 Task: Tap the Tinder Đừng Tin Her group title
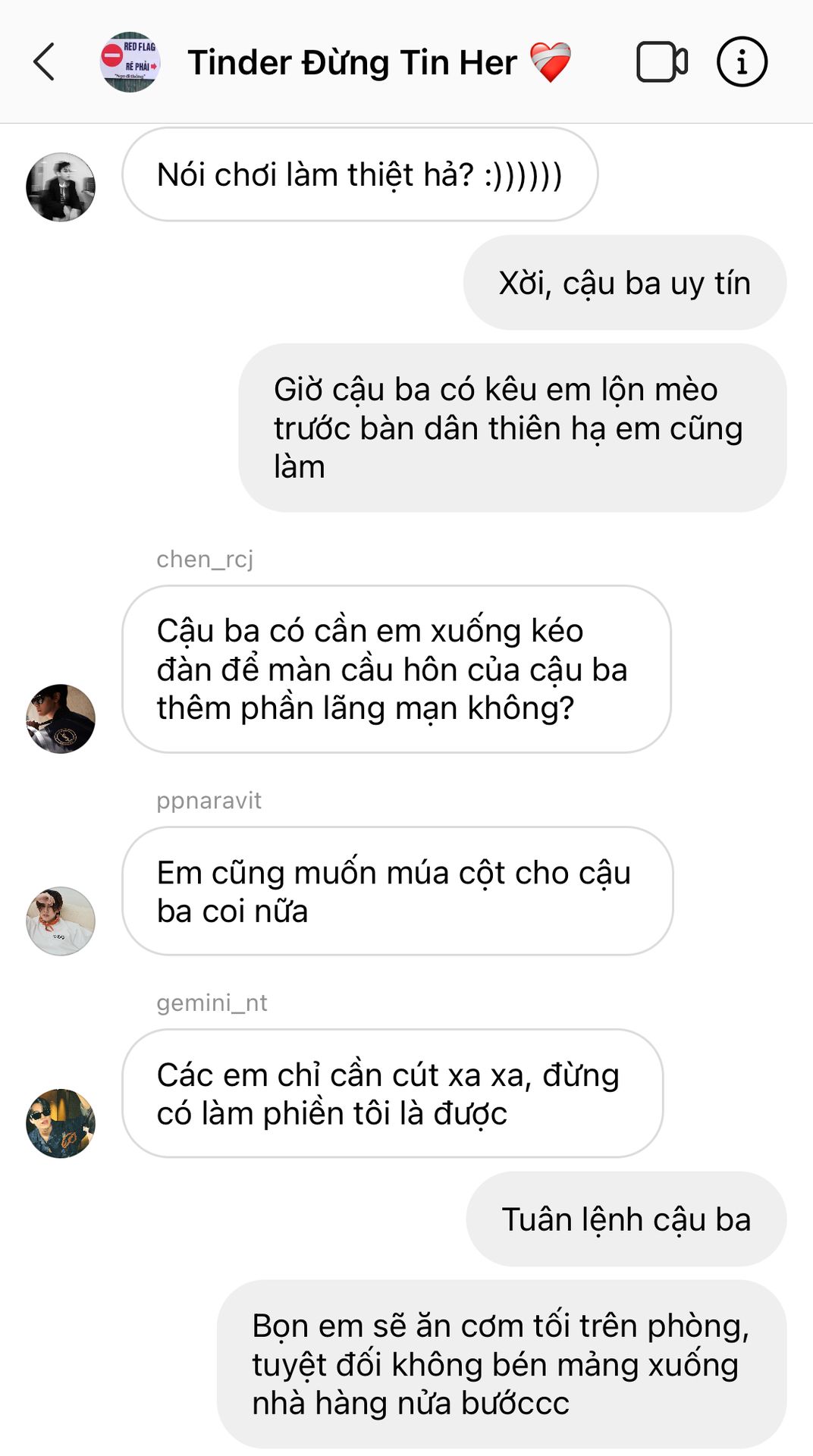click(379, 62)
